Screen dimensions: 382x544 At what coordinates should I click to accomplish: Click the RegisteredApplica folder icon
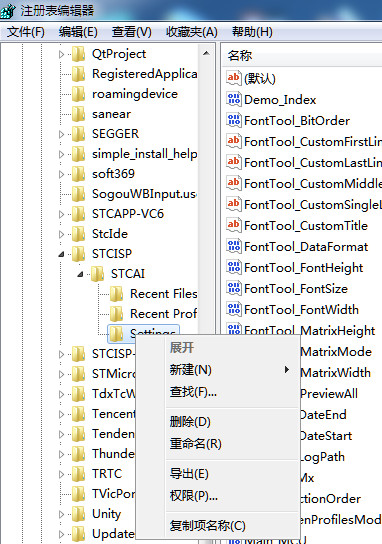(79, 74)
